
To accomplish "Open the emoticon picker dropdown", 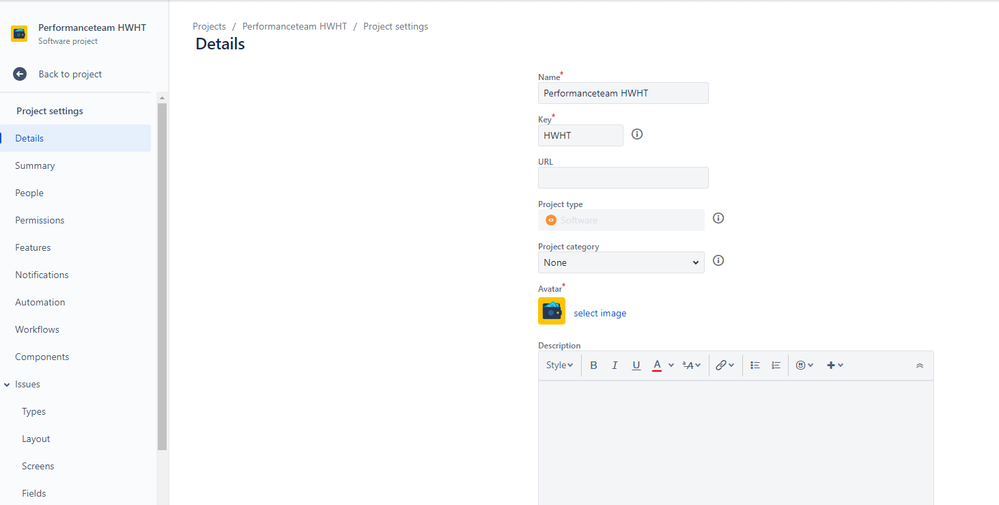I will pyautogui.click(x=805, y=366).
